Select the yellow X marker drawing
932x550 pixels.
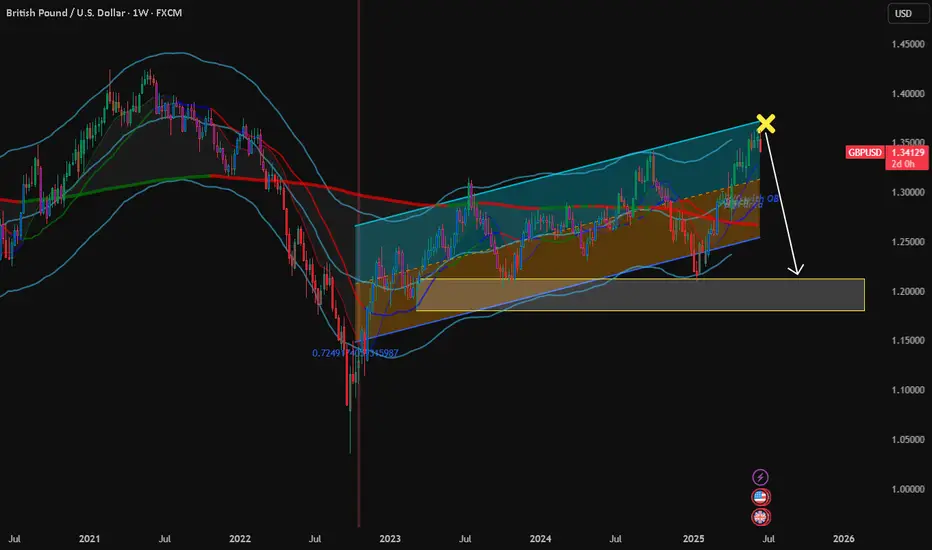coord(766,124)
